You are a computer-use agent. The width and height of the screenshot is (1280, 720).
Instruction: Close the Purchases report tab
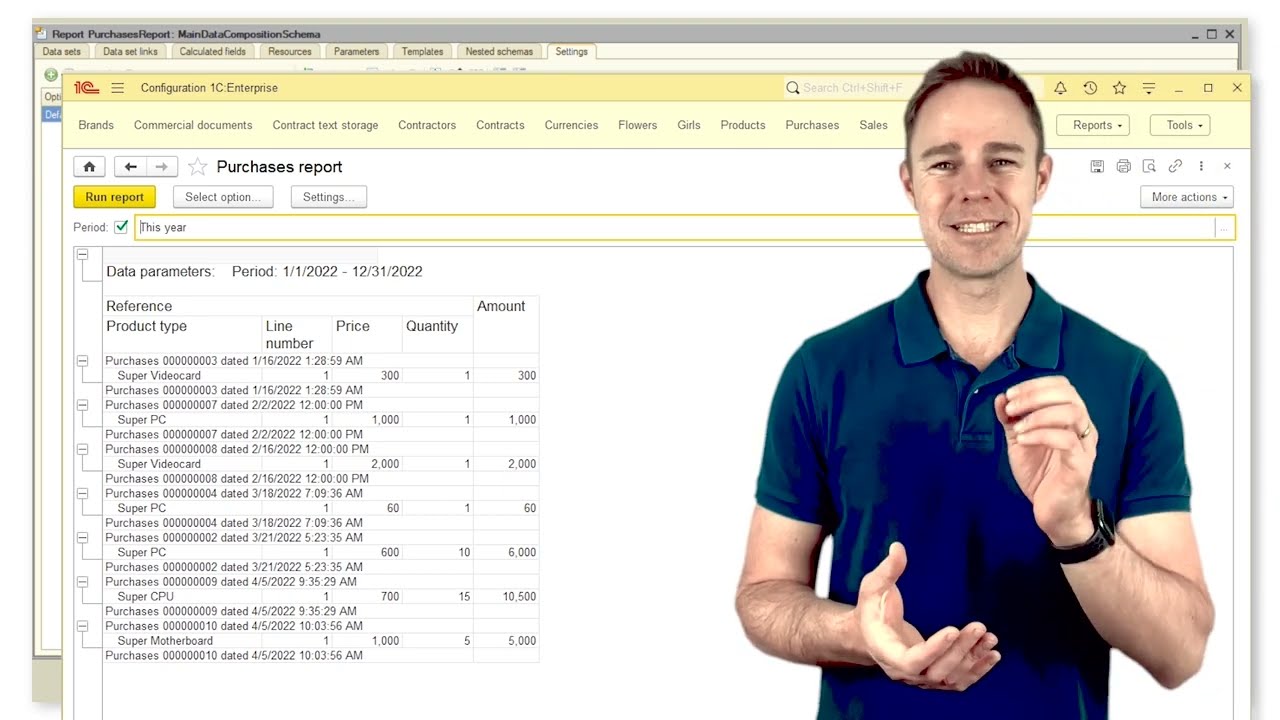[x=1227, y=166]
